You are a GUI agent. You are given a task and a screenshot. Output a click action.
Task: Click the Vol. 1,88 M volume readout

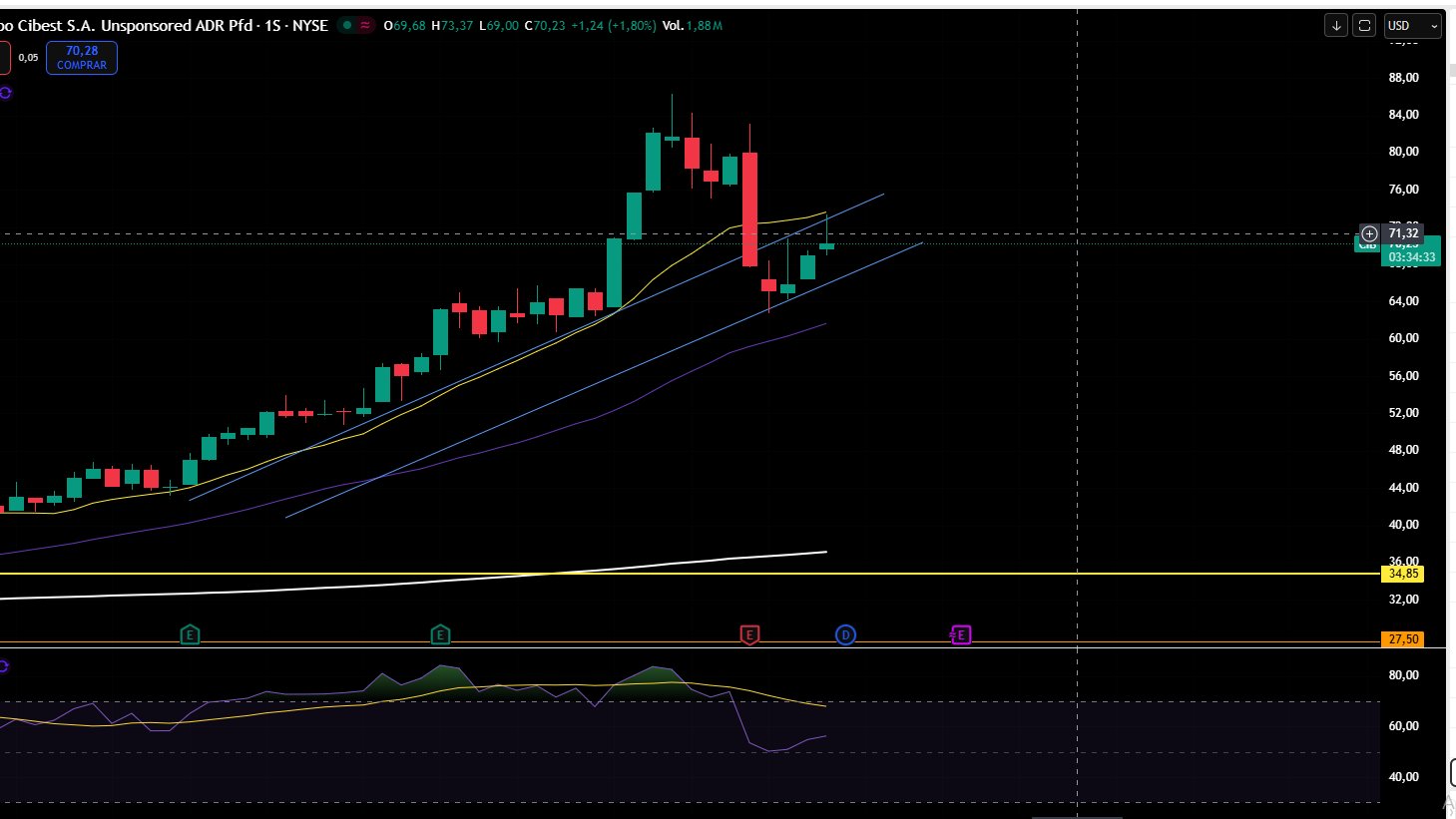(693, 26)
